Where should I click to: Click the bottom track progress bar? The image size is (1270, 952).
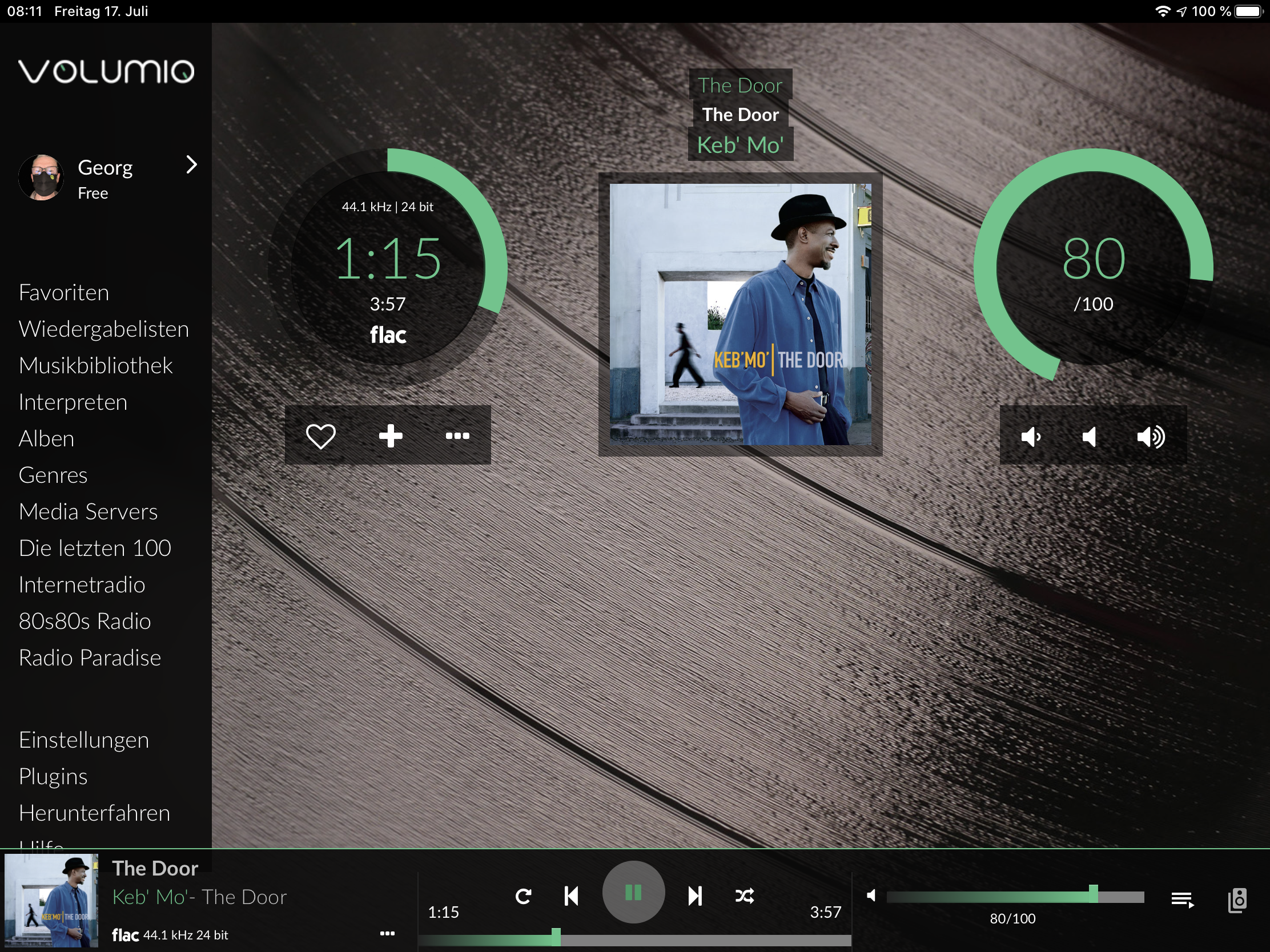(634, 940)
